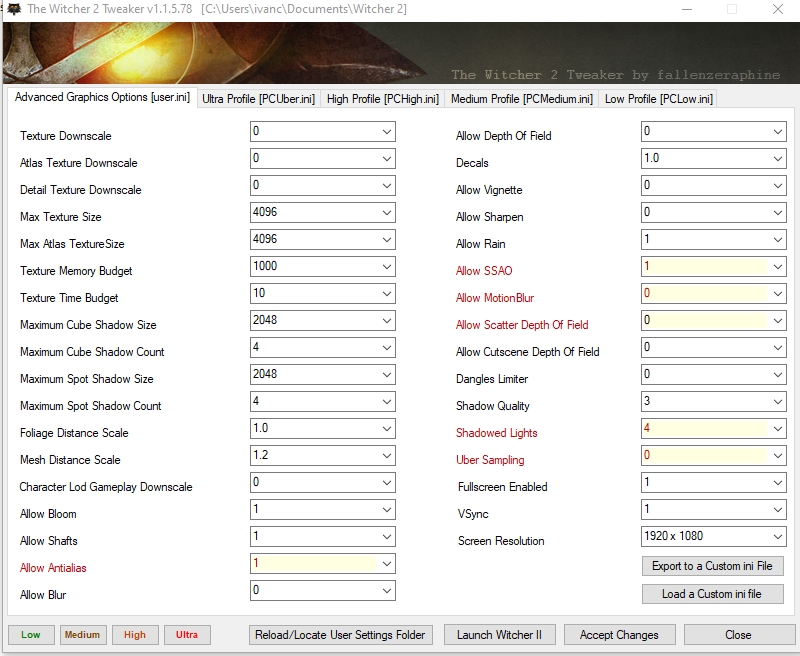Viewport: 800px width, 656px height.
Task: Switch to High Profile [PCHigh.ini] tab
Action: point(383,98)
